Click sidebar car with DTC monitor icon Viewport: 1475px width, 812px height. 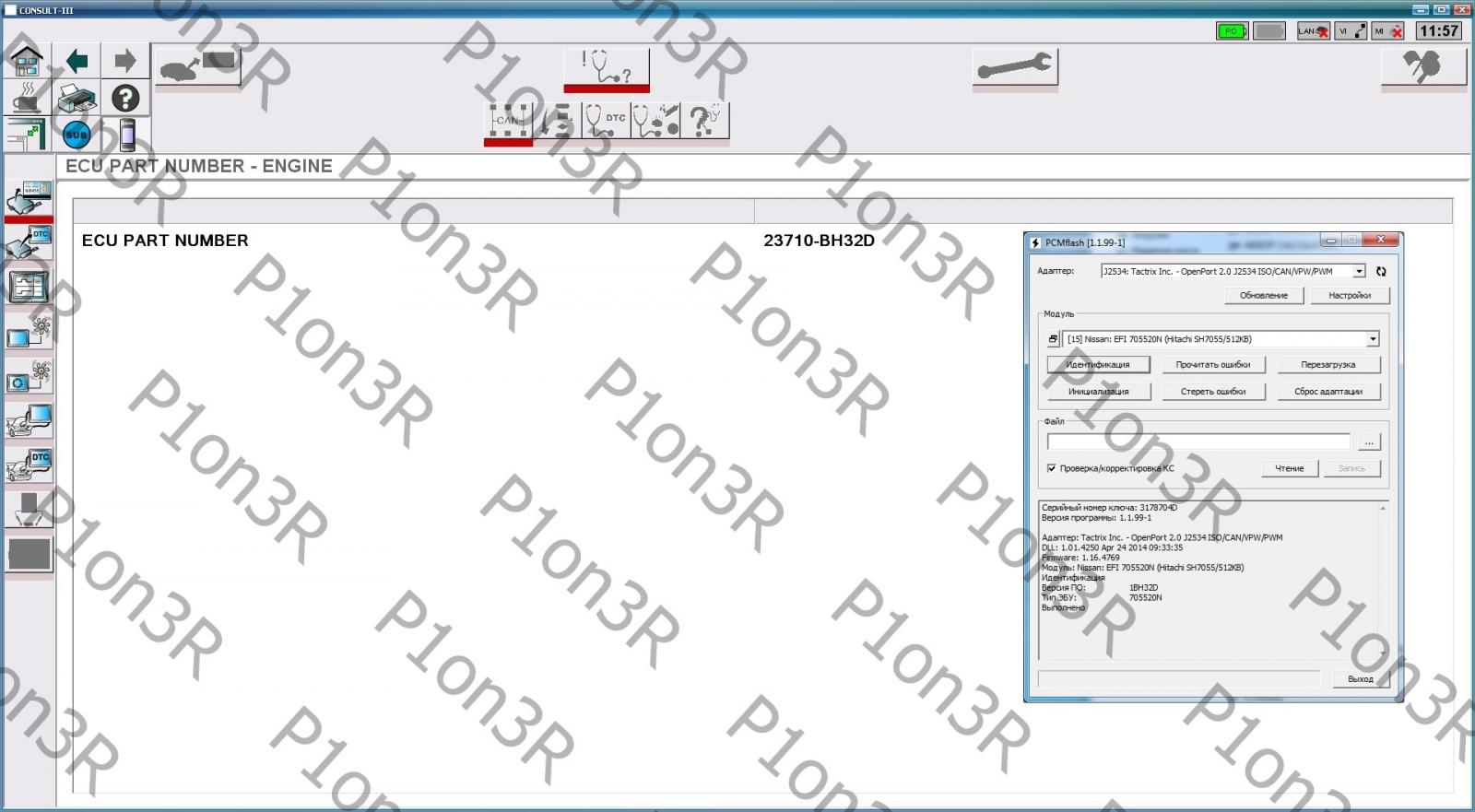point(29,465)
